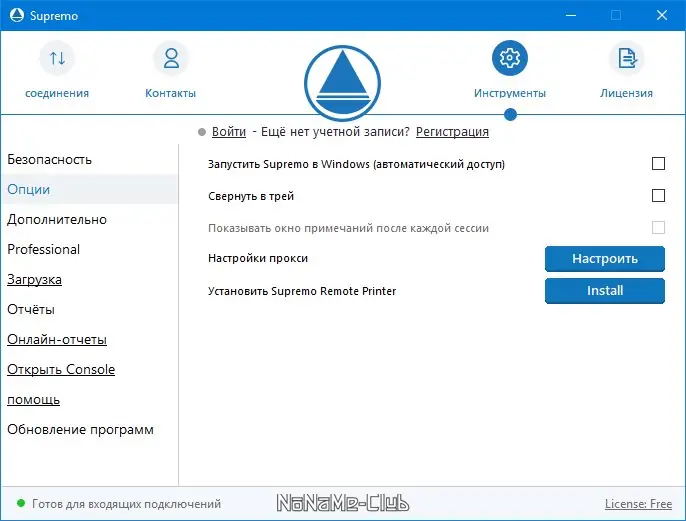Minimize the Supremo window
Viewport: 686px width, 521px height.
[570, 15]
